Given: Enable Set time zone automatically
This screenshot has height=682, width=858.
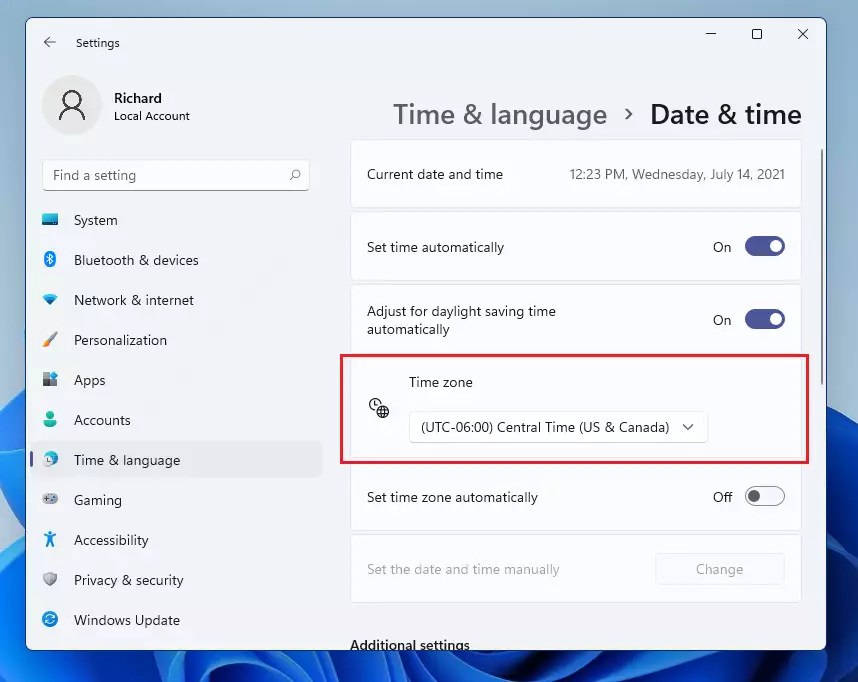Looking at the screenshot, I should [x=764, y=496].
